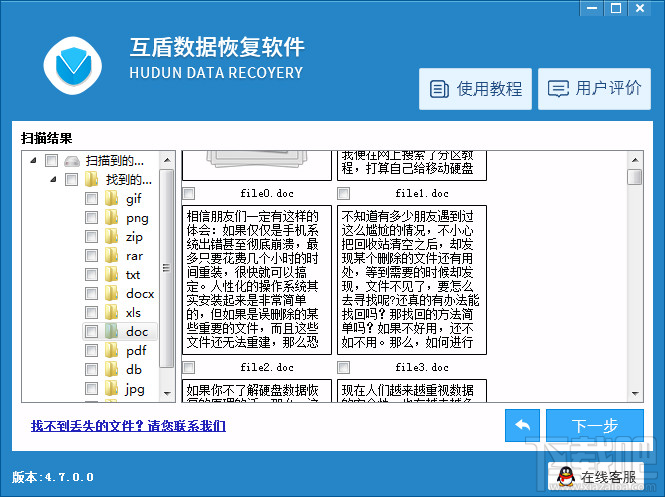Click the xls folder icon
Viewport: 665px width, 497px height.
click(x=112, y=313)
